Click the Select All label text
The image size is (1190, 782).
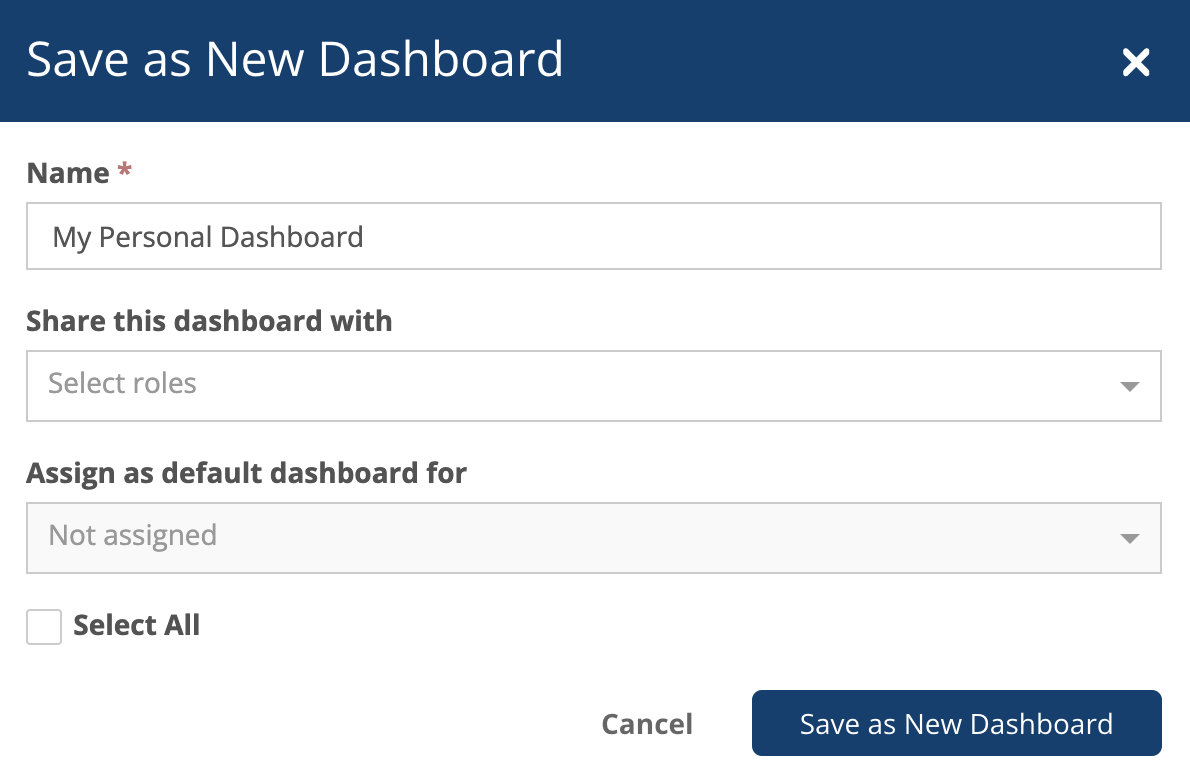tap(137, 626)
